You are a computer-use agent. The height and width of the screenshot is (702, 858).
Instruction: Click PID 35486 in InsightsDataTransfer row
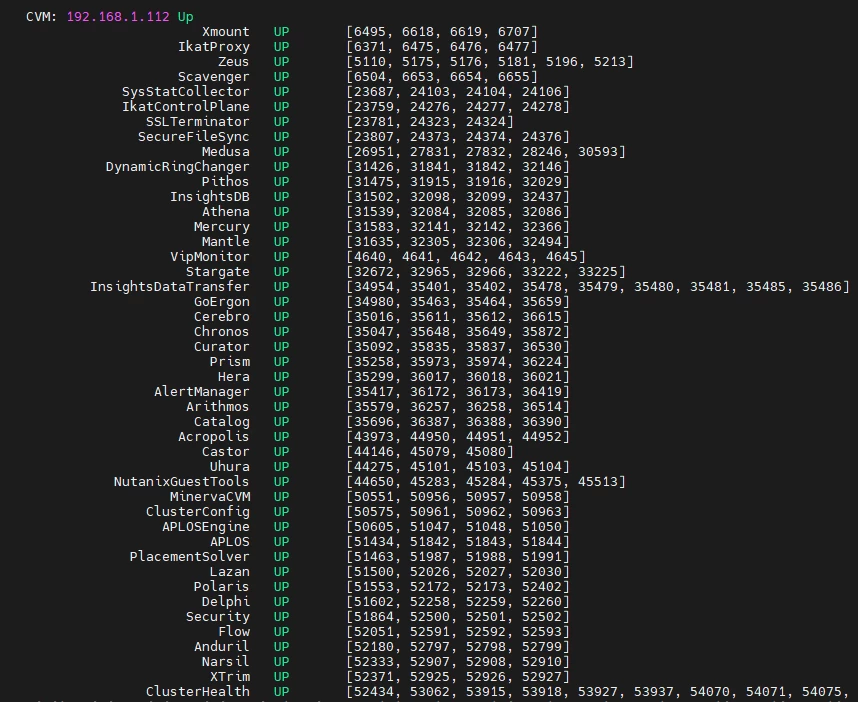pyautogui.click(x=821, y=287)
